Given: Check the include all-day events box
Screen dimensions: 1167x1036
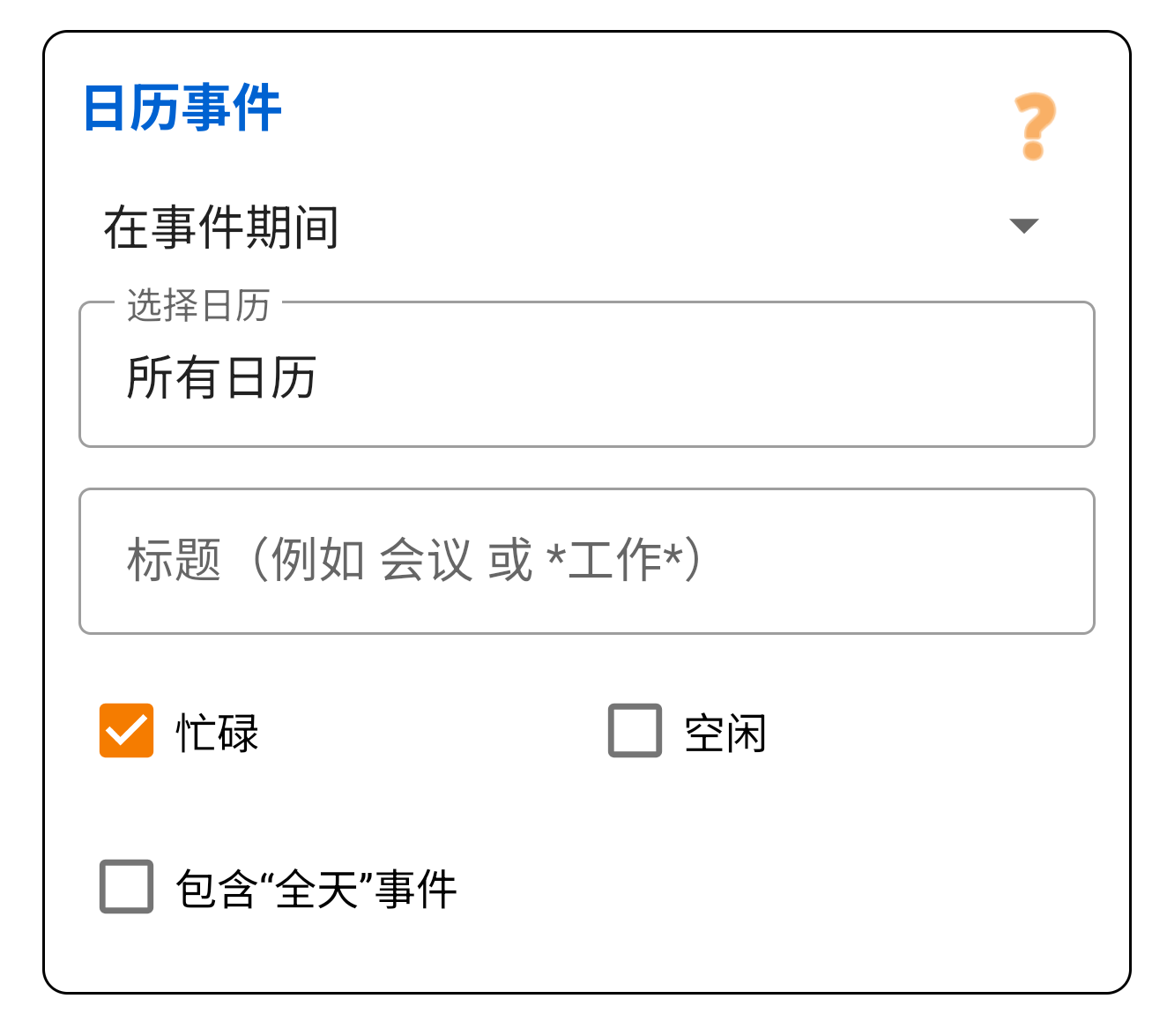Looking at the screenshot, I should click(x=126, y=888).
